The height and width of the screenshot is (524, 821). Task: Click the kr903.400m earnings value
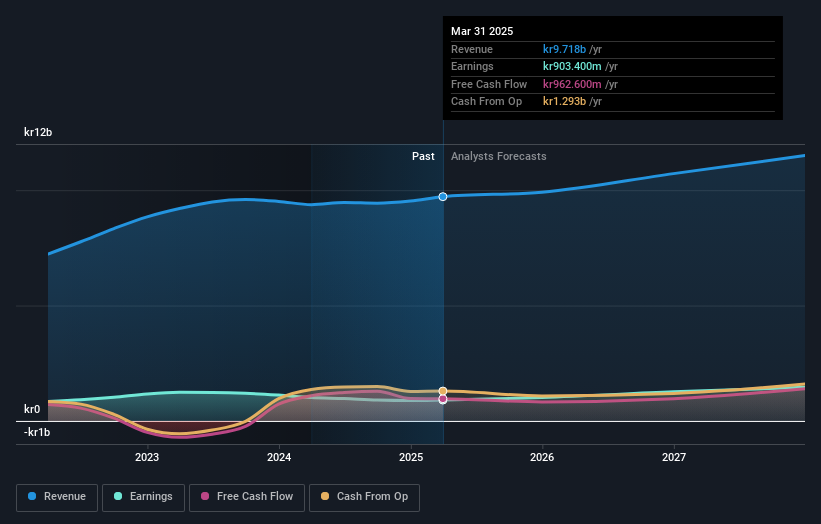[x=572, y=66]
